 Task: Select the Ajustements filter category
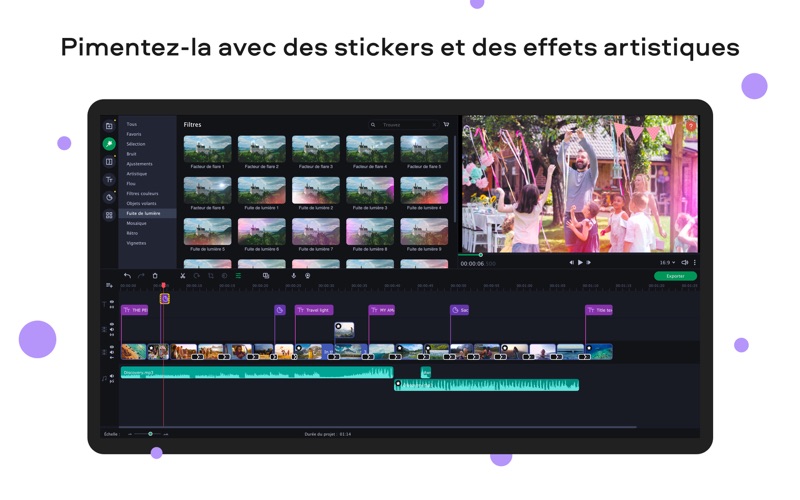pyautogui.click(x=139, y=164)
